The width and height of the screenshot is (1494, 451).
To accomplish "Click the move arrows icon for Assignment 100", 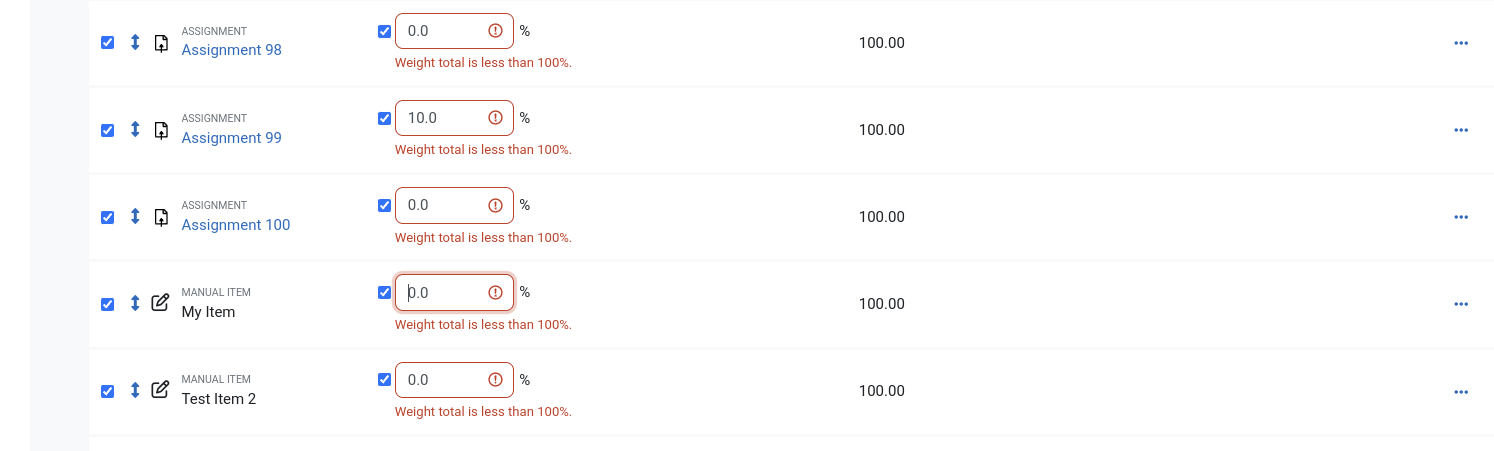I will 135,216.
